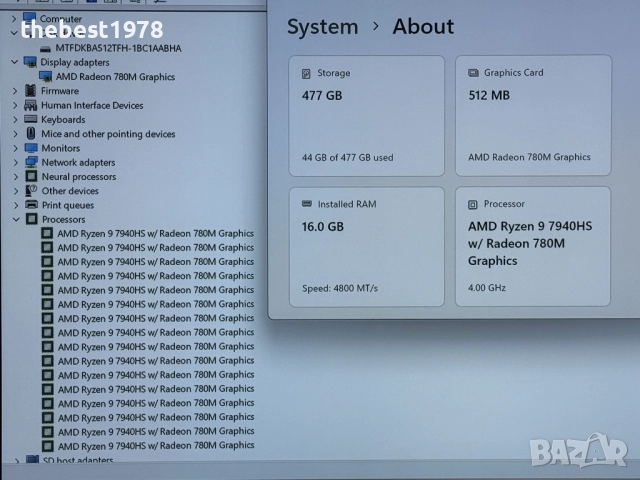Expand Mice and other pointing devices
640x480 pixels.
(x=15, y=134)
